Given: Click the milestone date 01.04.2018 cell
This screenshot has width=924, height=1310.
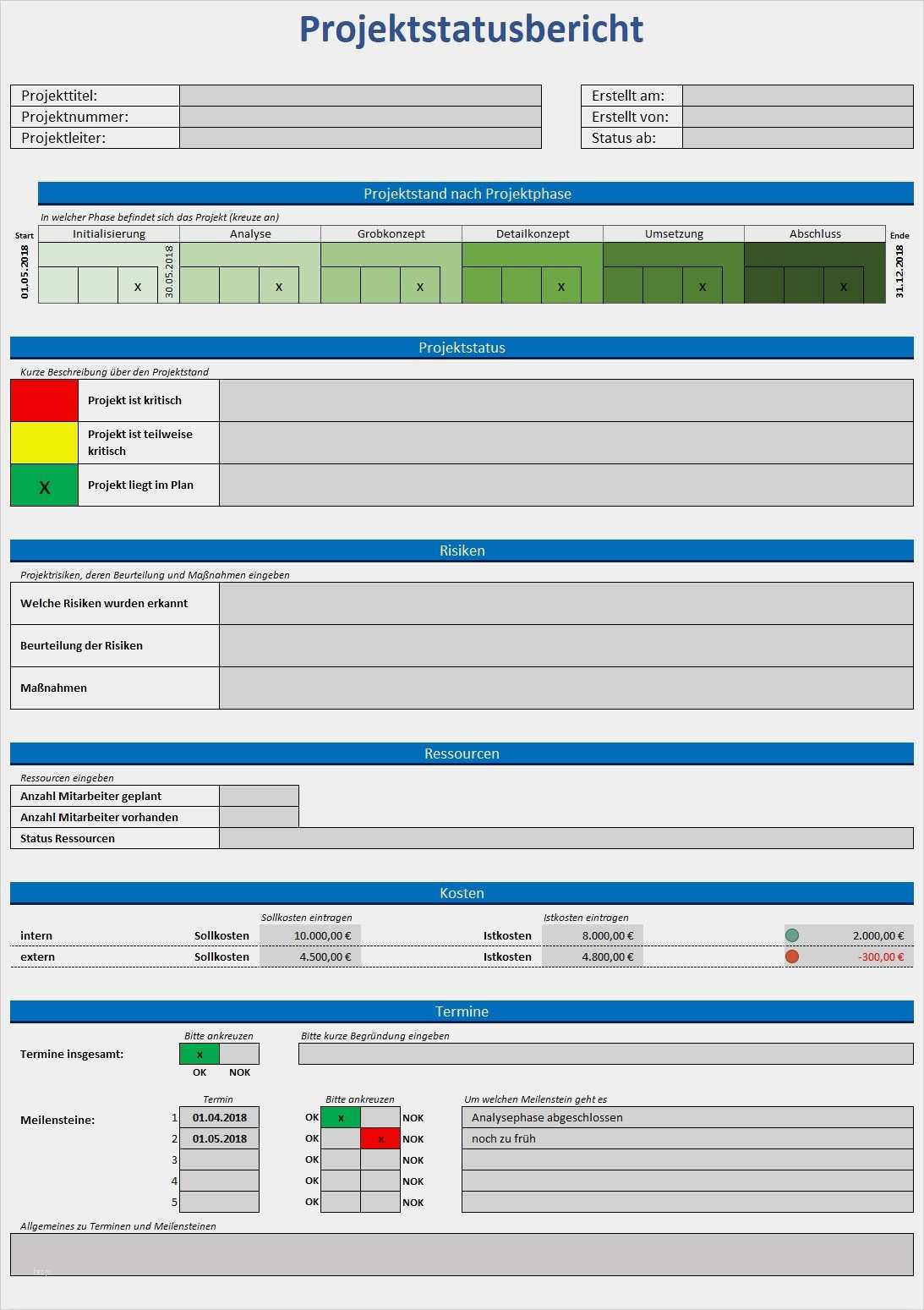Looking at the screenshot, I should pos(220,1117).
